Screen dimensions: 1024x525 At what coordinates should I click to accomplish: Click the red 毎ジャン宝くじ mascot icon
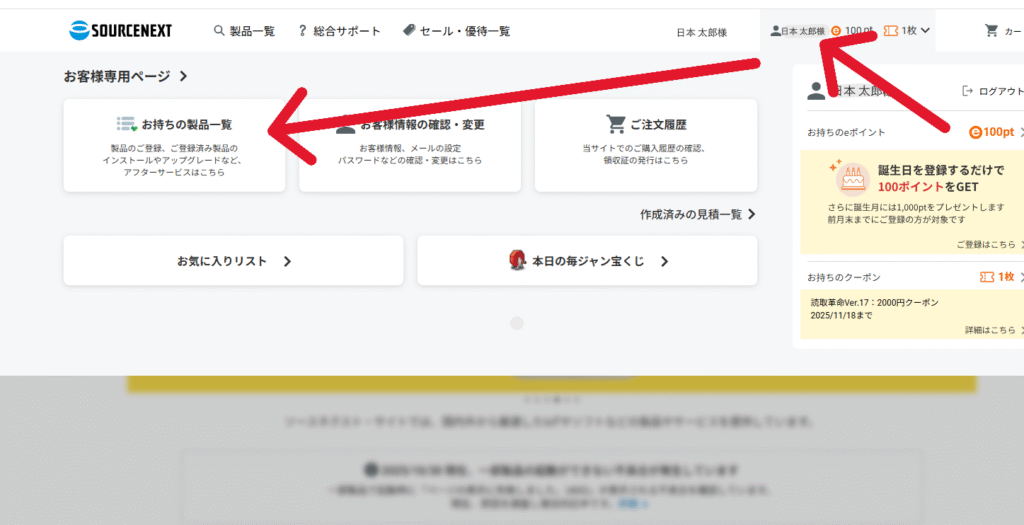[517, 261]
